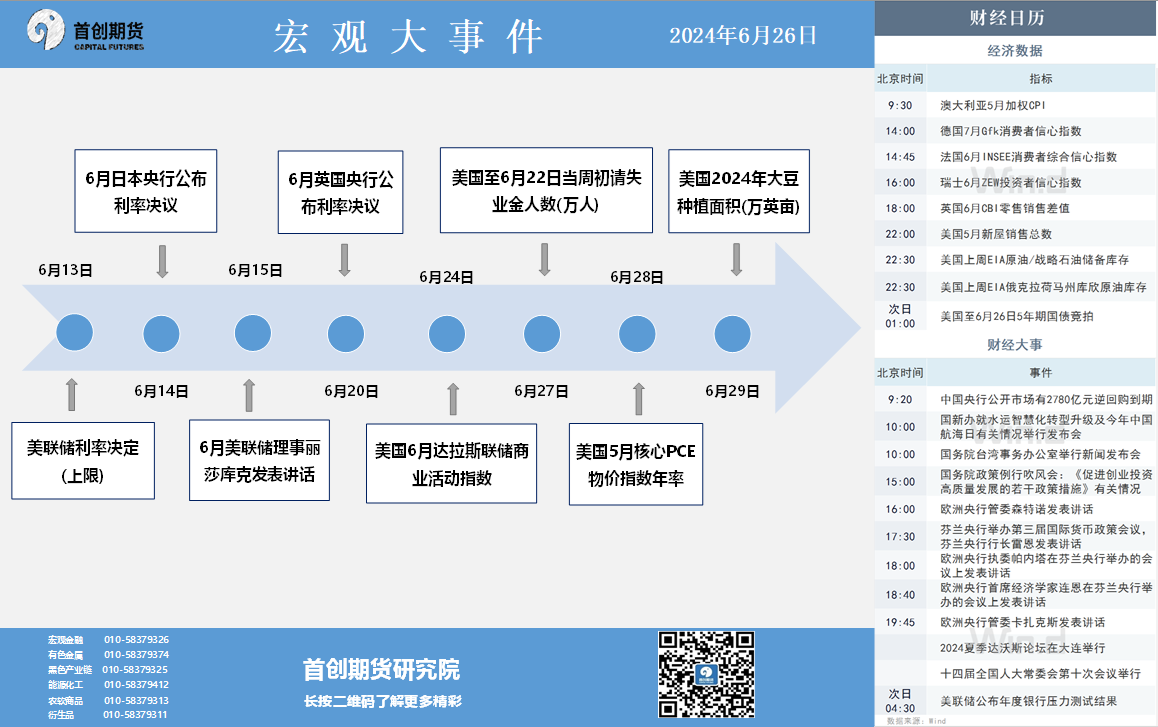Click the 宏观大事件 title
Viewport: 1158px width, 727px height.
408,36
